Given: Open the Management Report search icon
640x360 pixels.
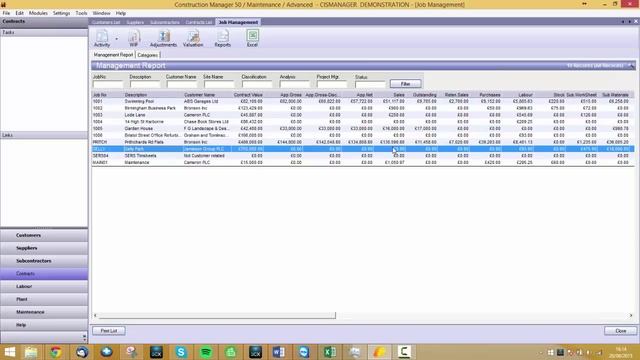Looking at the screenshot, I should [x=631, y=66].
